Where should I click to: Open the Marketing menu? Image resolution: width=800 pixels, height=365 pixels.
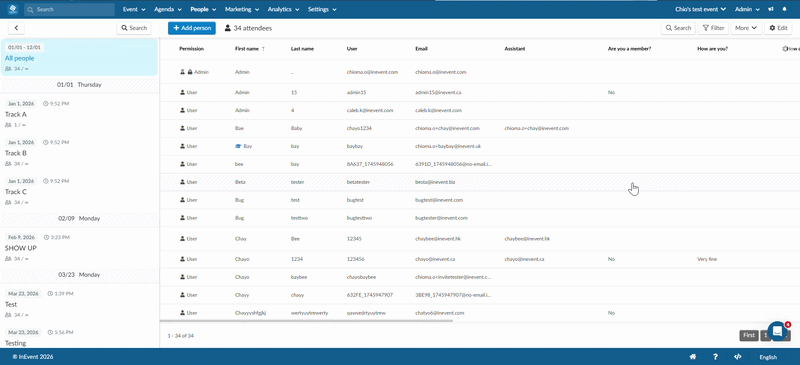click(x=242, y=9)
